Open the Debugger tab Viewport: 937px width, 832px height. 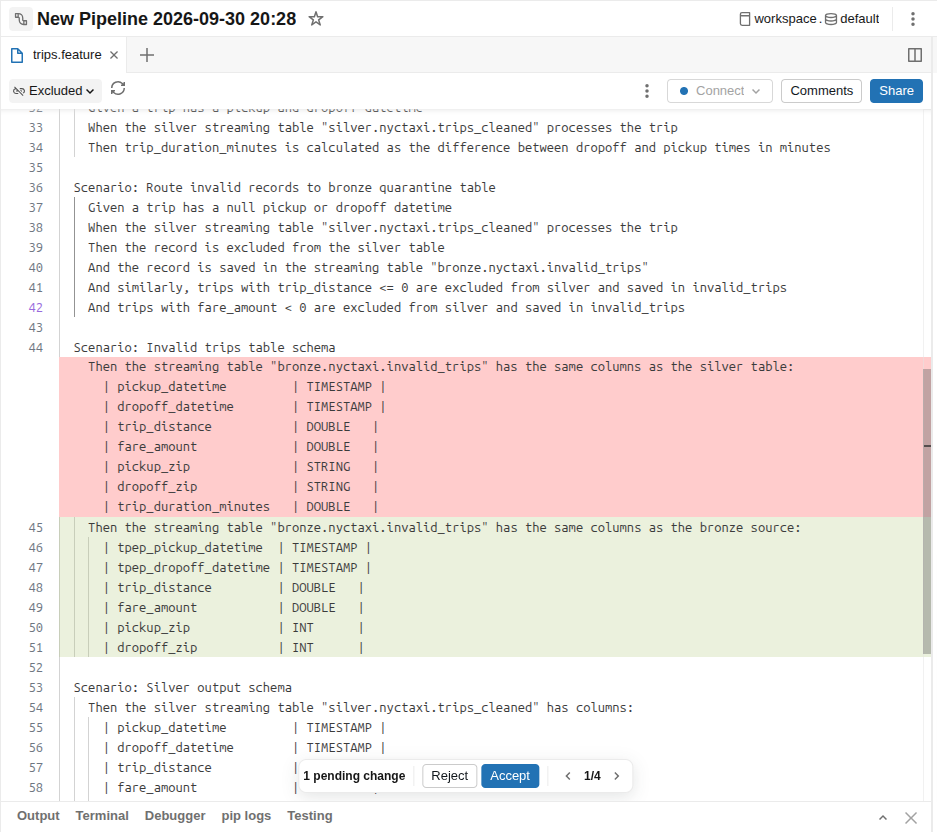pos(175,816)
